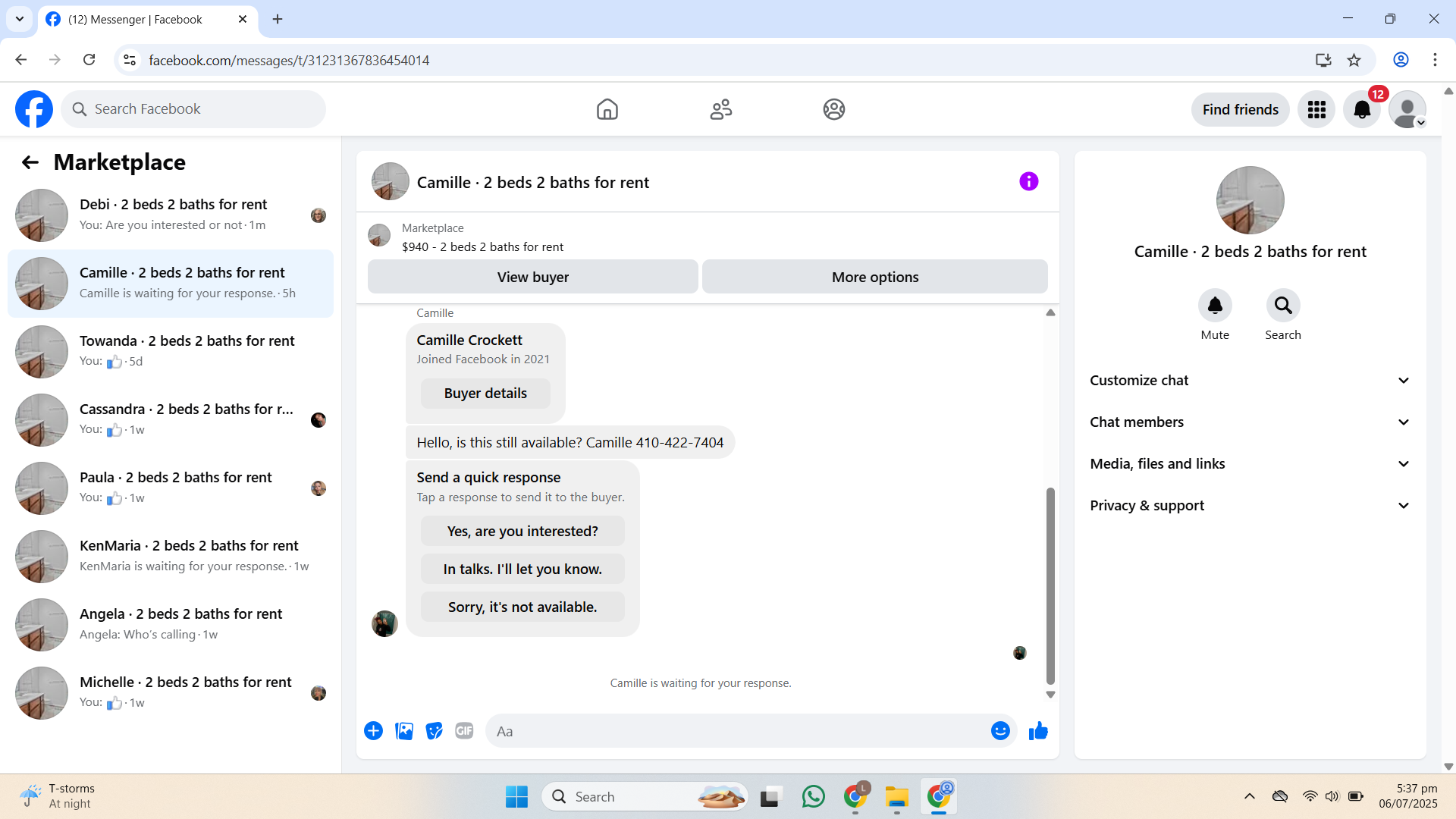The image size is (1456, 819).
Task: Send quick reply 'Sorry, it's not available.'
Action: pyautogui.click(x=522, y=607)
